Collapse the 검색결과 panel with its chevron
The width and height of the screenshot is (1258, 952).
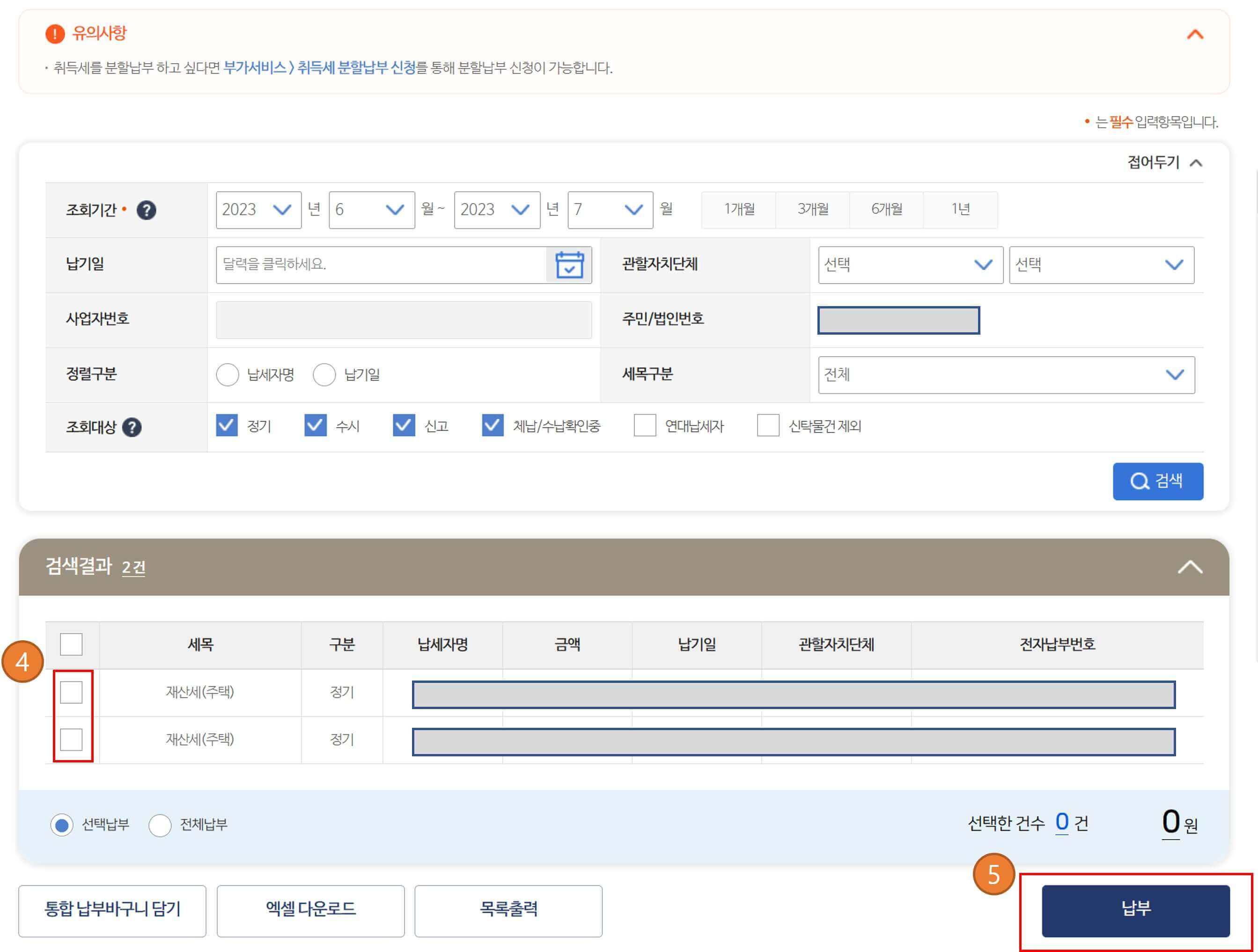(x=1190, y=567)
